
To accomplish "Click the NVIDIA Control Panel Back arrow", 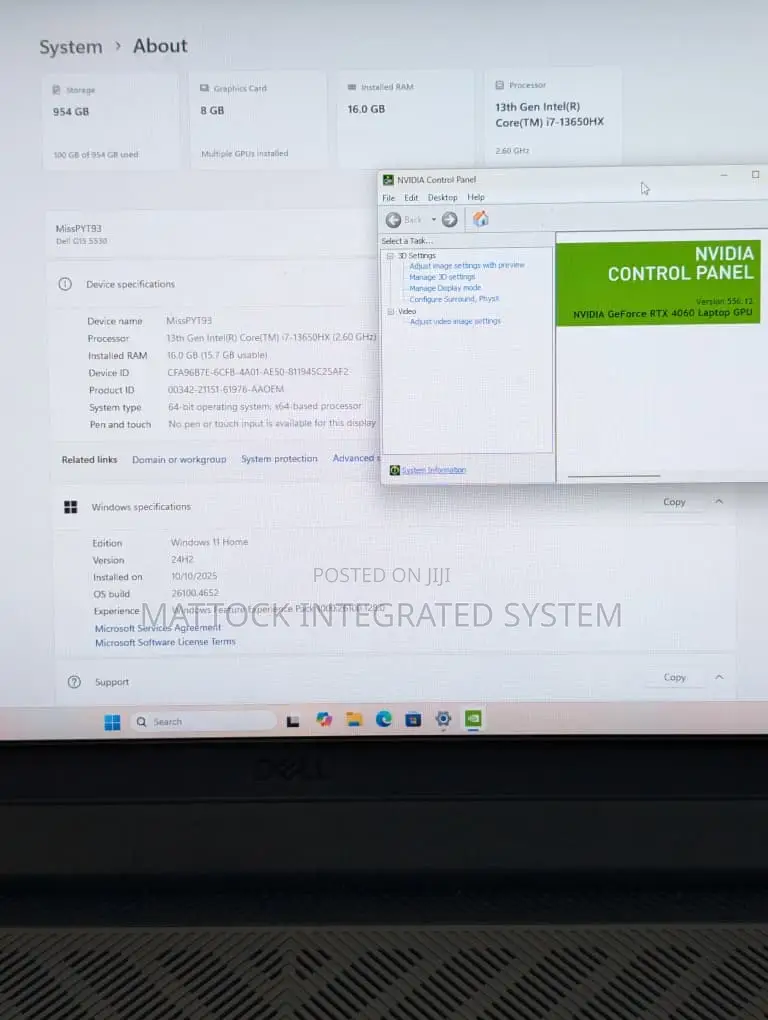I will pyautogui.click(x=393, y=220).
